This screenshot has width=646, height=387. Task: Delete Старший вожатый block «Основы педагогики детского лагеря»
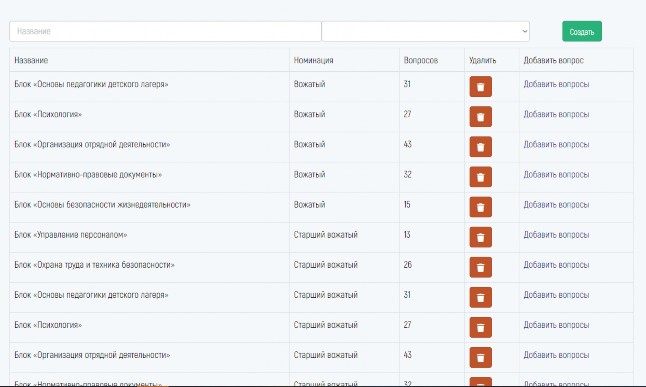(x=480, y=297)
